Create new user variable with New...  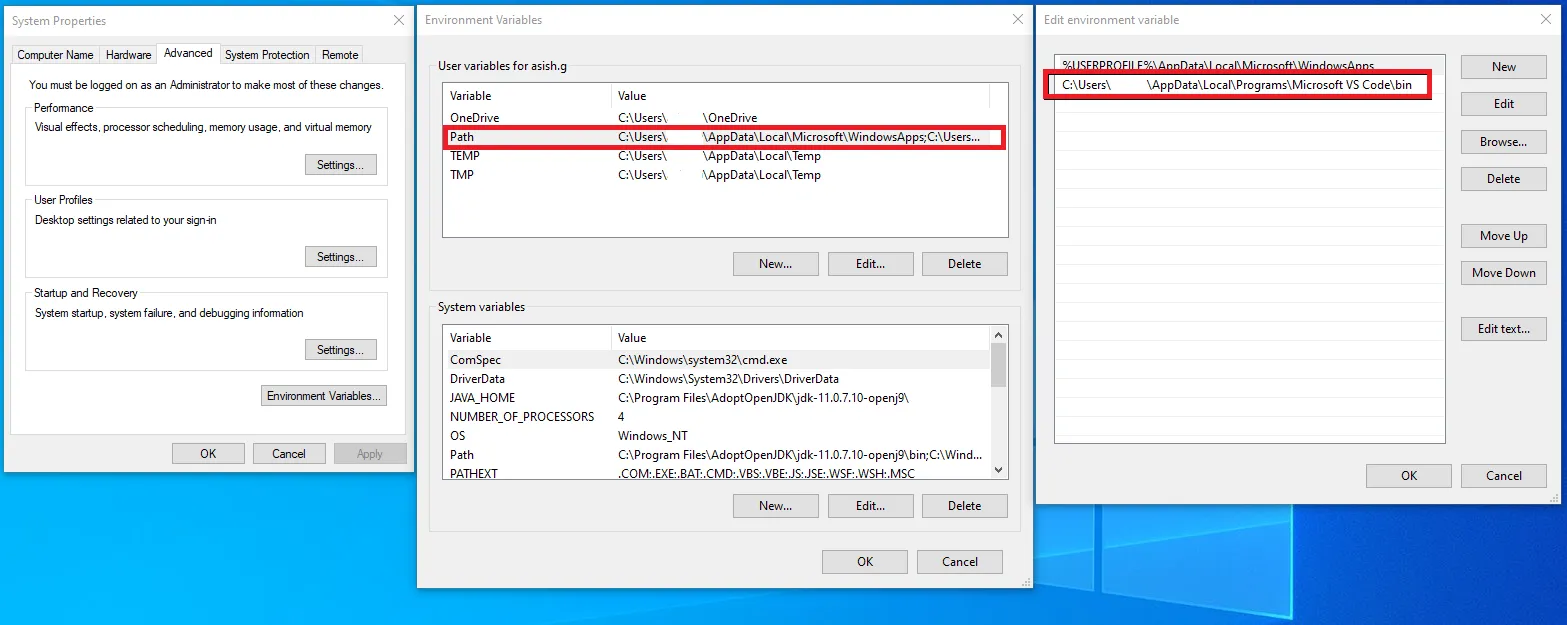776,264
